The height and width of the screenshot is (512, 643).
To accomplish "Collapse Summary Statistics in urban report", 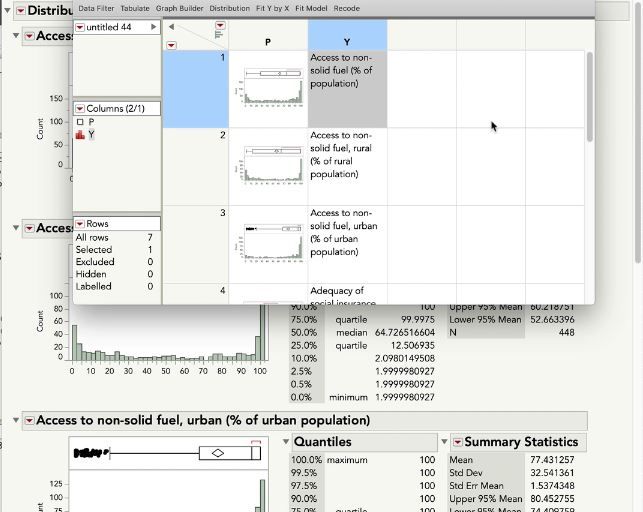I will click(444, 441).
